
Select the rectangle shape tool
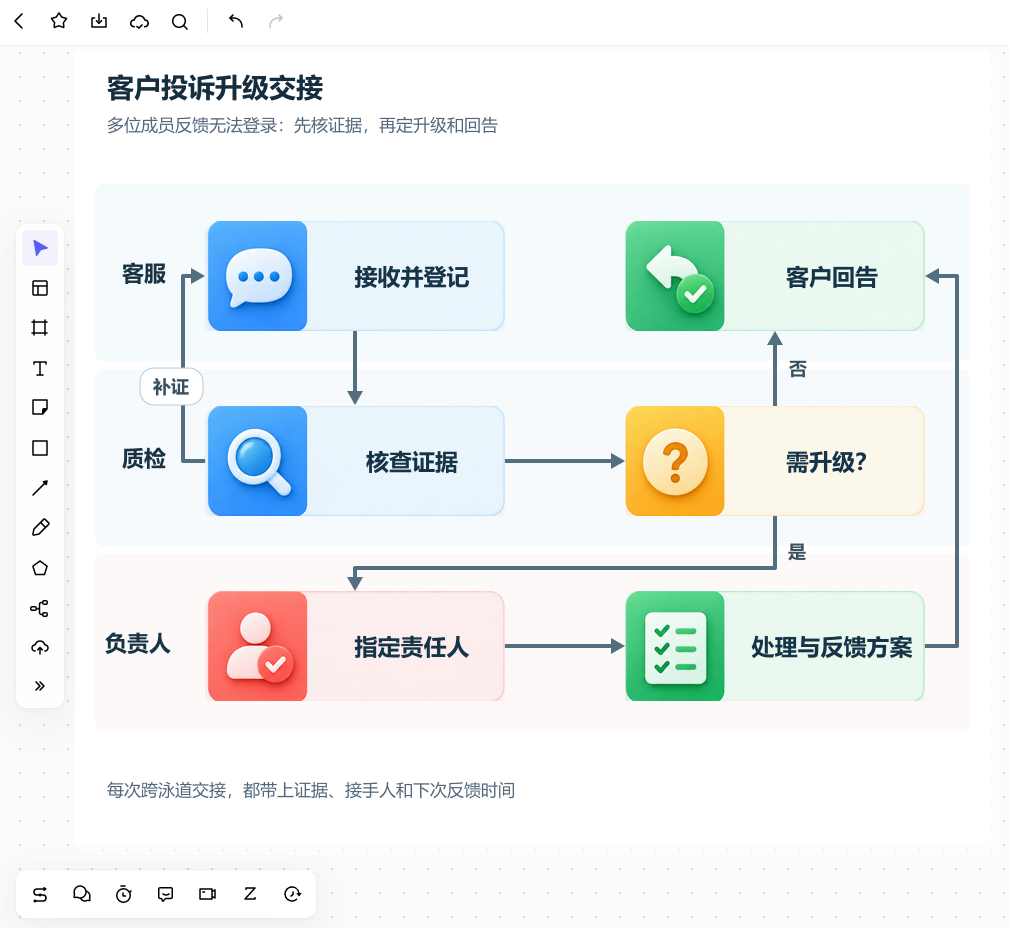click(40, 448)
